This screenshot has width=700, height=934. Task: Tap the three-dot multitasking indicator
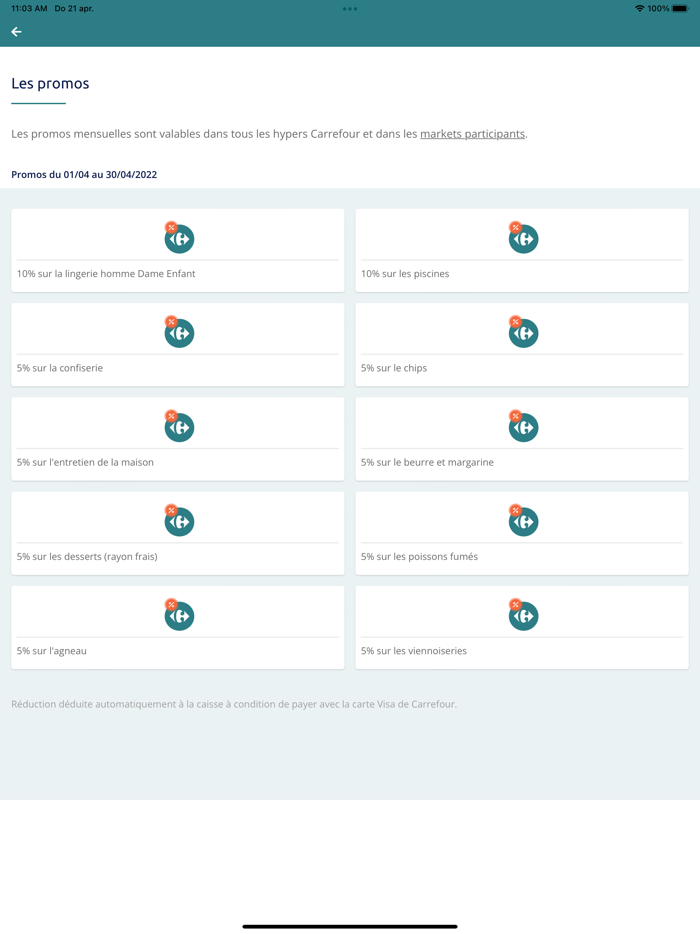coord(350,8)
